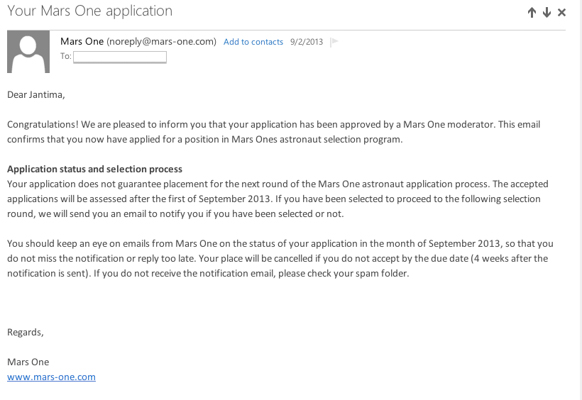Close the Mars One email
Image resolution: width=582 pixels, height=400 pixels.
click(562, 13)
